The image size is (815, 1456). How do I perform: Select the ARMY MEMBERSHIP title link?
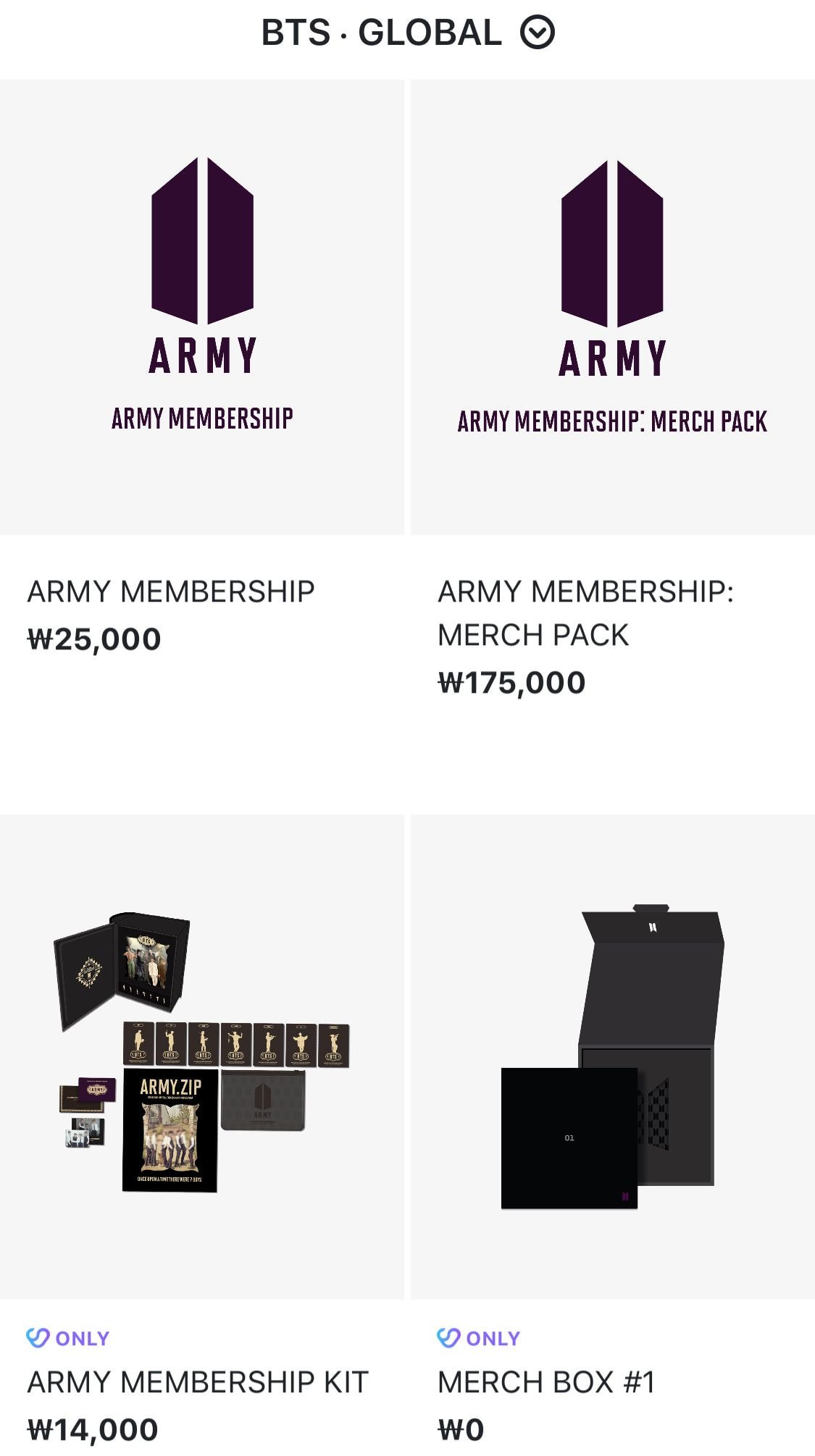click(171, 592)
